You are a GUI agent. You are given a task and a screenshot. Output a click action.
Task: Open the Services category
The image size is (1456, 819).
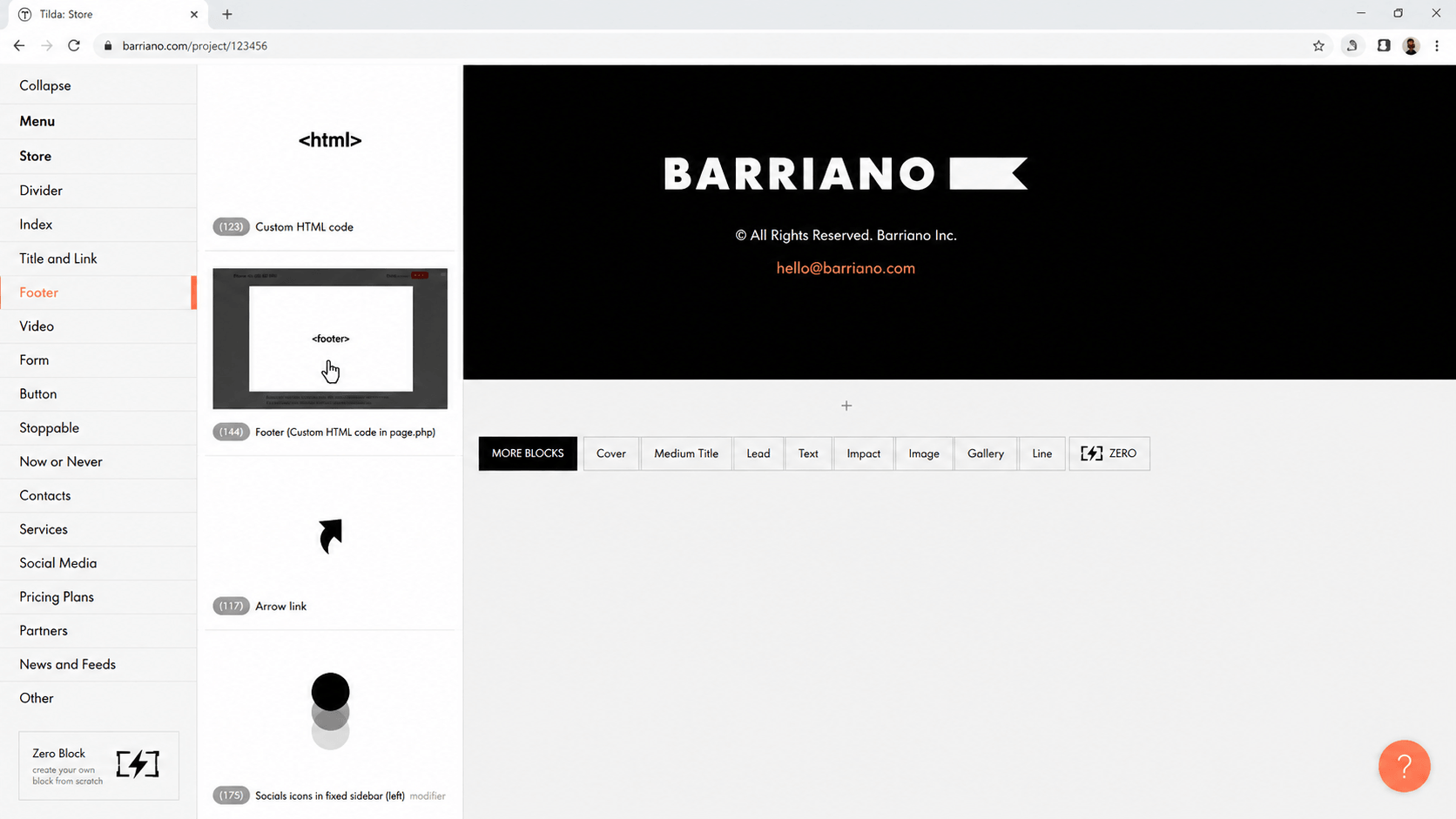pos(98,529)
